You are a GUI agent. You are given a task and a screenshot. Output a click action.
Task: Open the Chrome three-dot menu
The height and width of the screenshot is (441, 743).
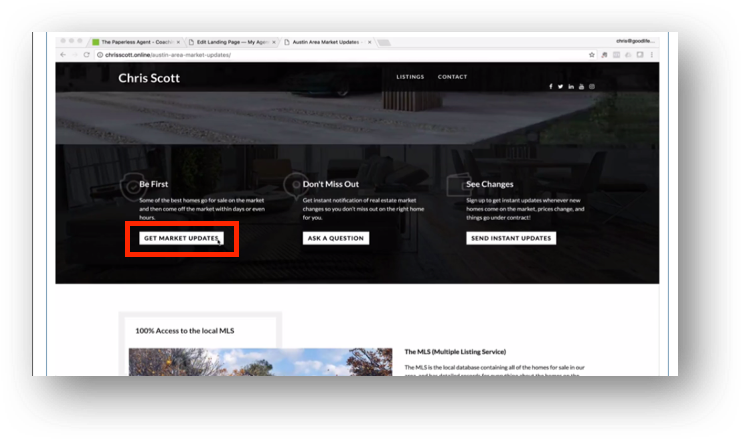point(652,55)
